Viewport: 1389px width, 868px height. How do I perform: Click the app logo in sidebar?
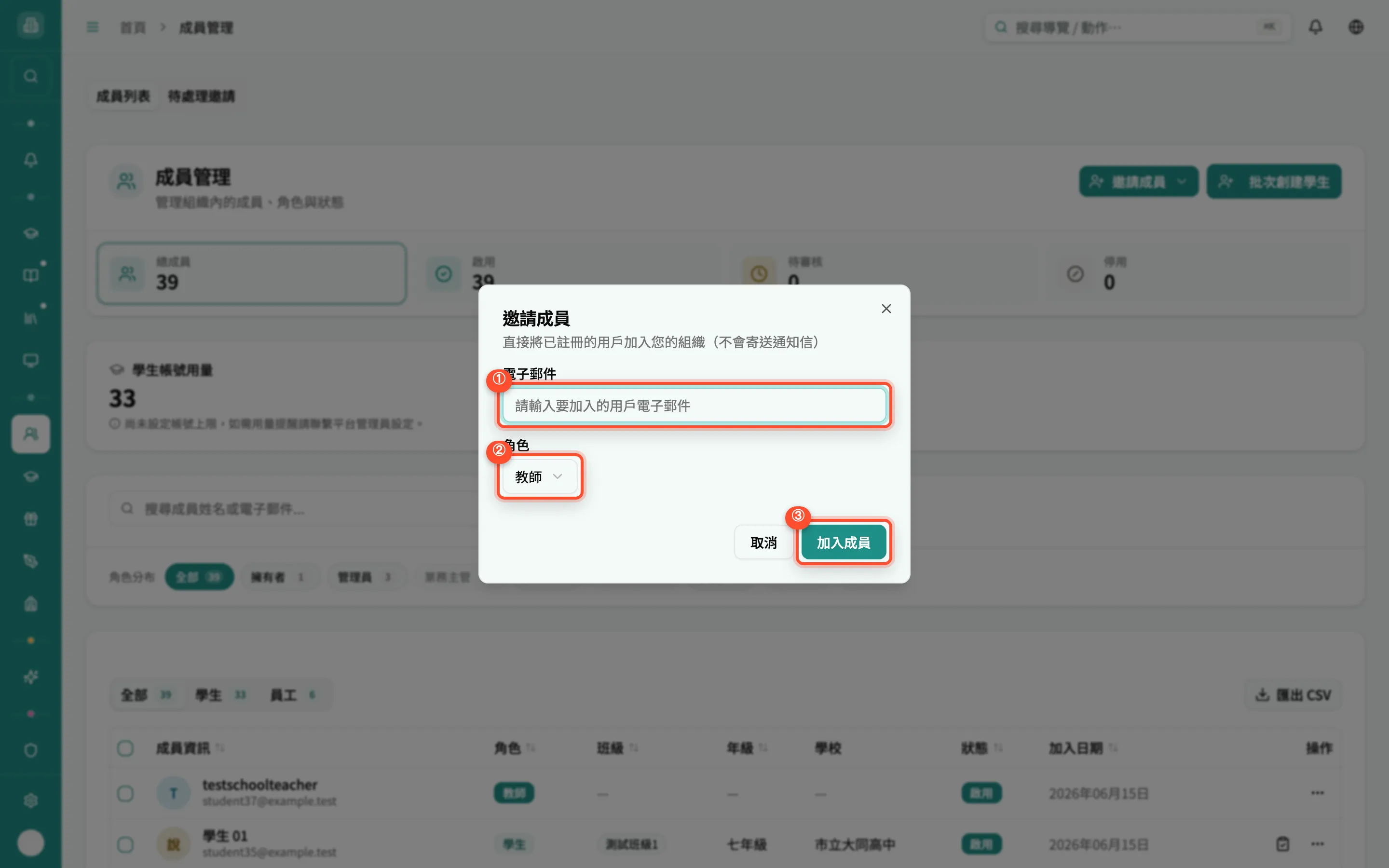[30, 25]
